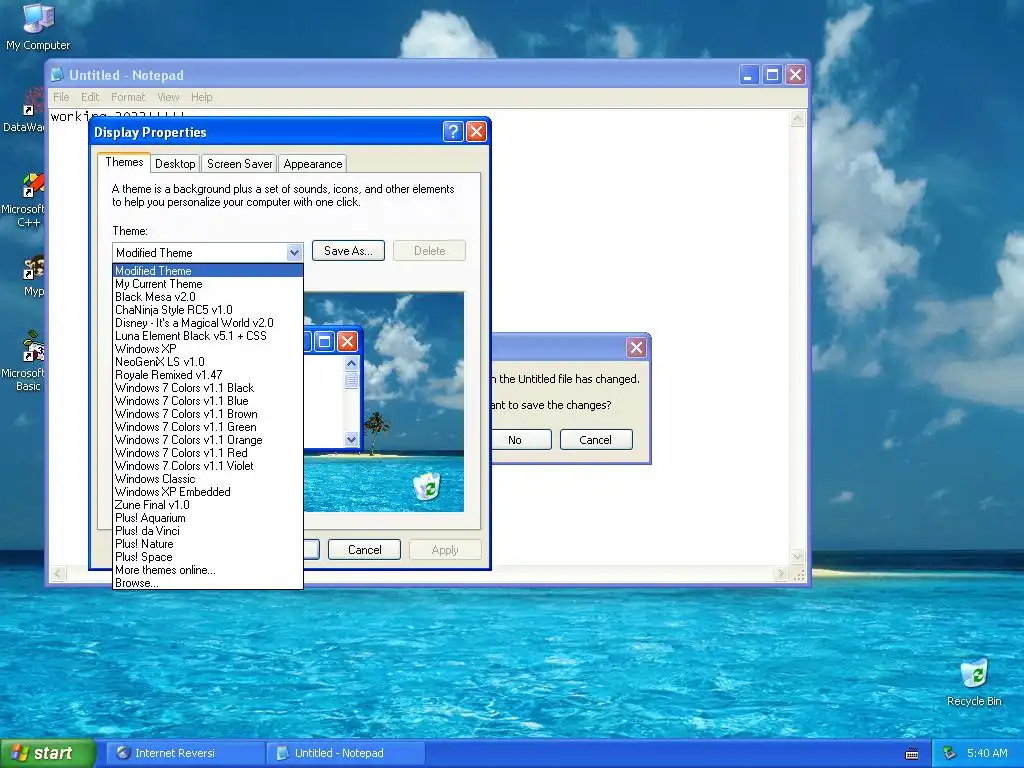Click the keyboard icon in the taskbar
Screen dimensions: 1024x768
point(912,754)
